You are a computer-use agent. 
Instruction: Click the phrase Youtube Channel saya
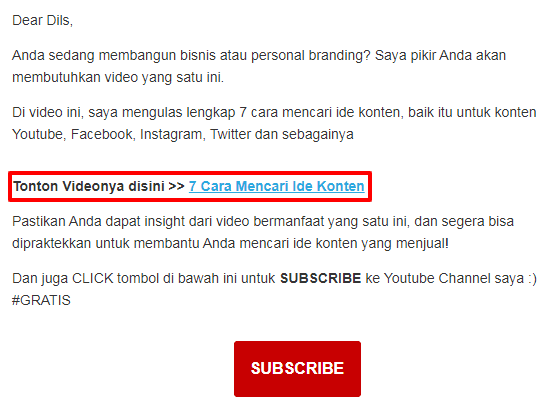tap(454, 279)
